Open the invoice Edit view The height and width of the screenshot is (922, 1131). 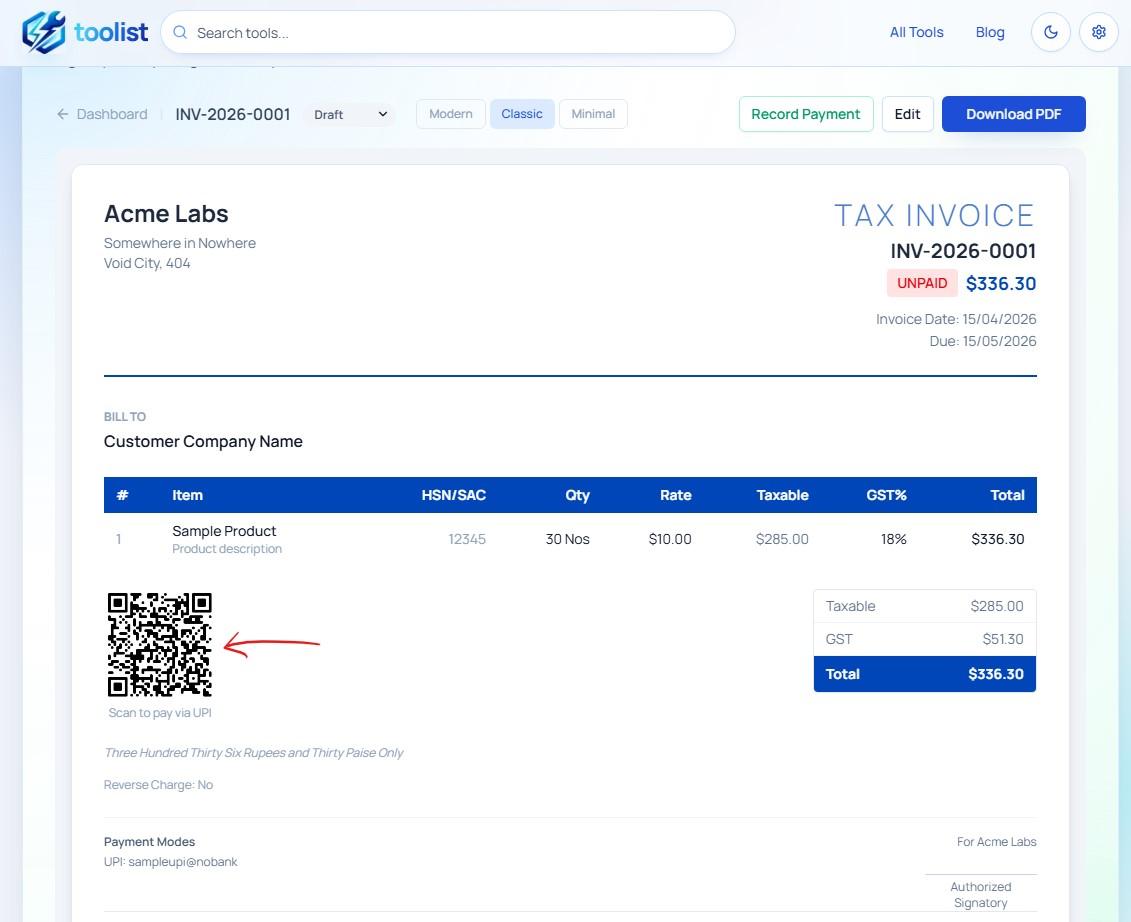pos(907,113)
